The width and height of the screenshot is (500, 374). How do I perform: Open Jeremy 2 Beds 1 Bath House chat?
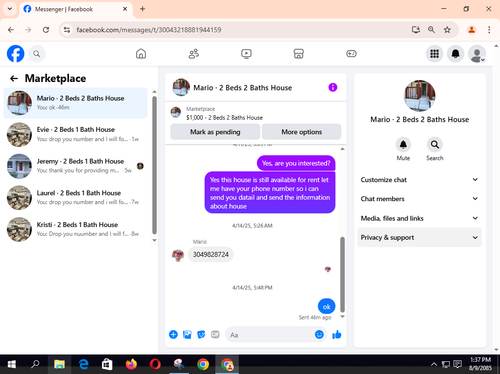(x=75, y=166)
